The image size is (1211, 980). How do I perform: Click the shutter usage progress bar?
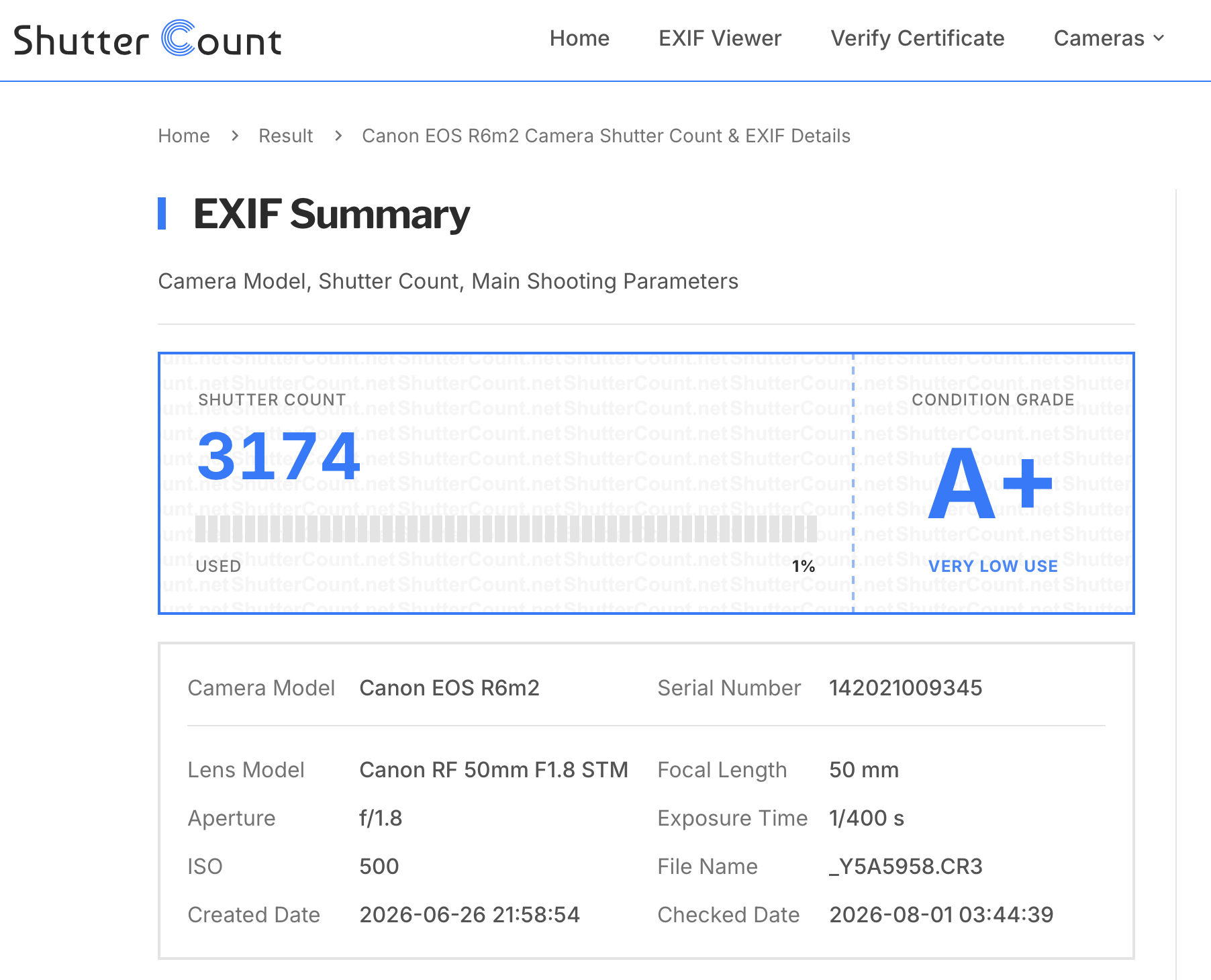[x=506, y=529]
